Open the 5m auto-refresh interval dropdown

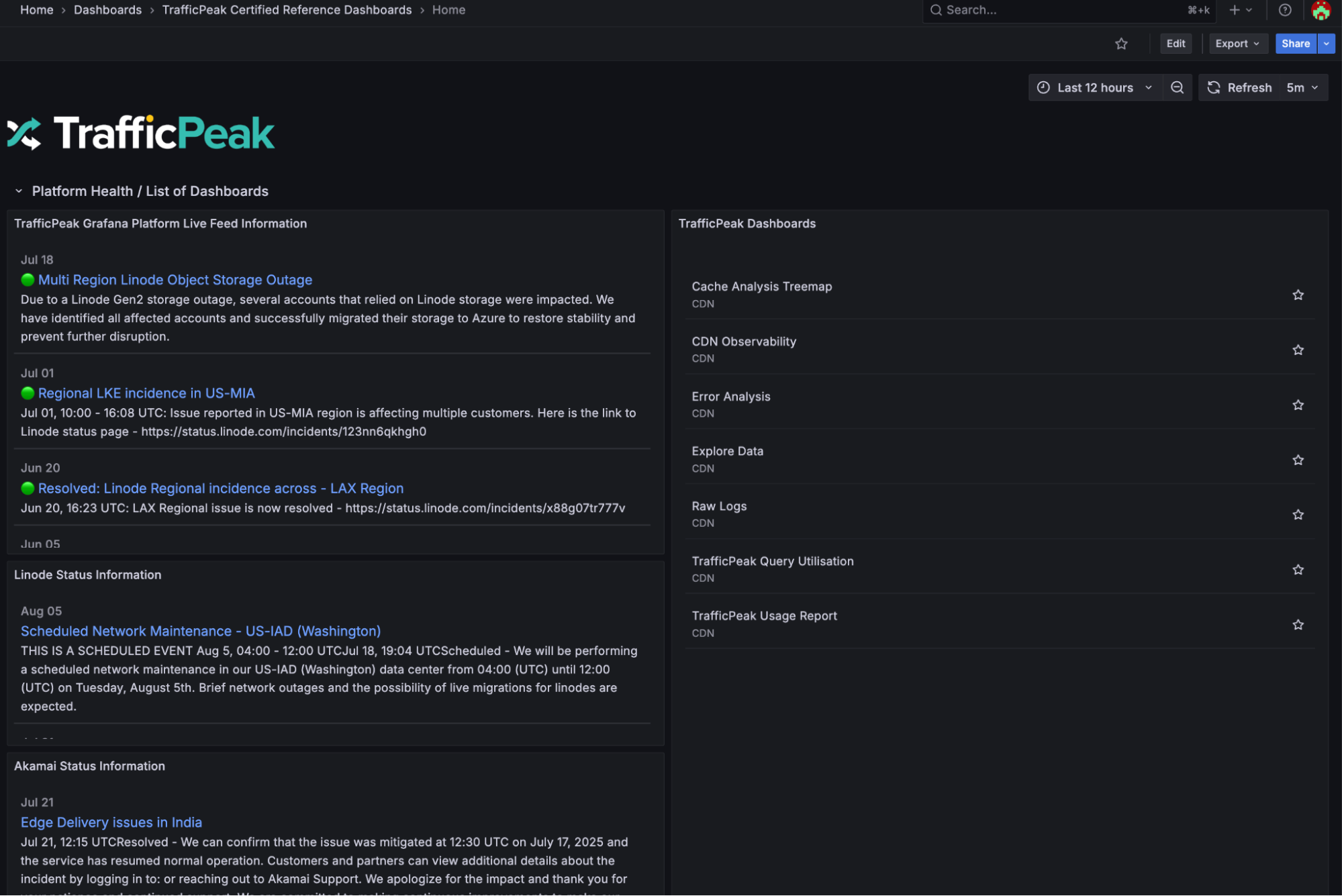coord(1301,87)
